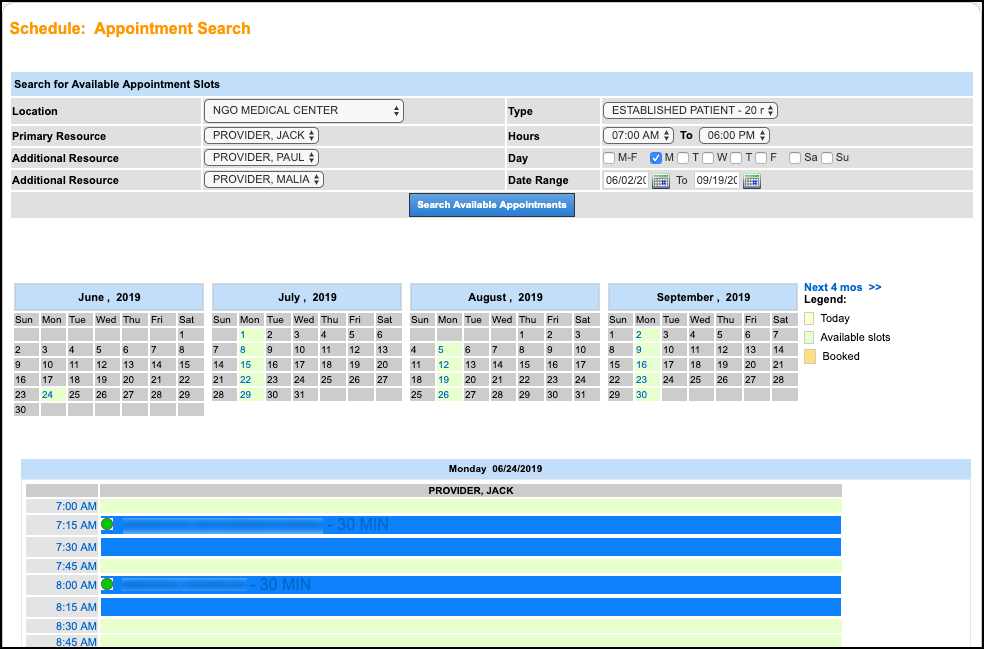
Task: Click the Booked legend color swatch
Action: click(x=809, y=356)
